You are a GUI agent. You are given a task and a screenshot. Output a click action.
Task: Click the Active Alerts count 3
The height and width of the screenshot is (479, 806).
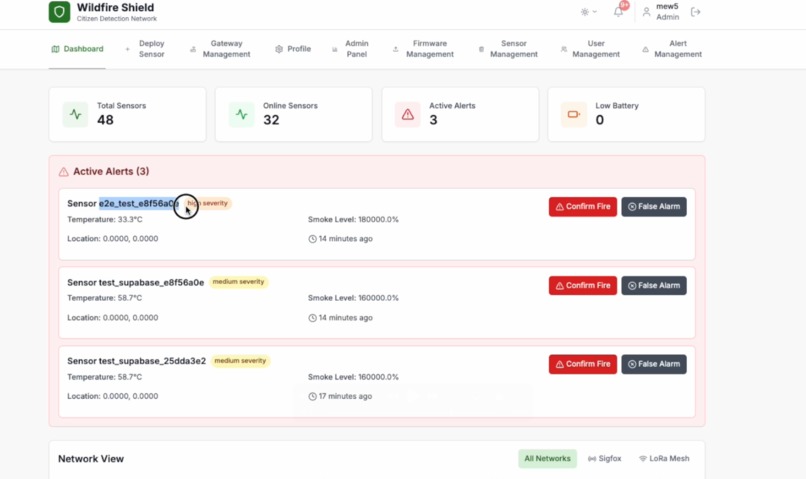click(x=433, y=120)
